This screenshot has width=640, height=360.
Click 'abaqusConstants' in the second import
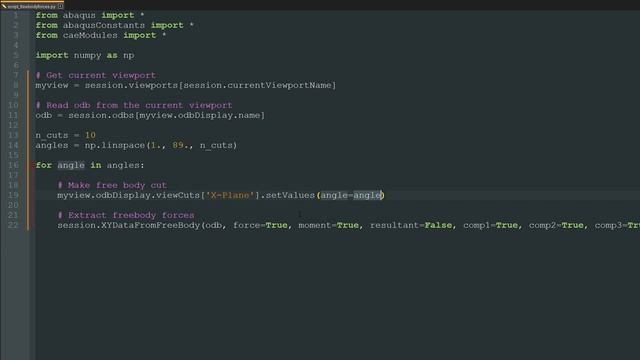click(x=104, y=25)
